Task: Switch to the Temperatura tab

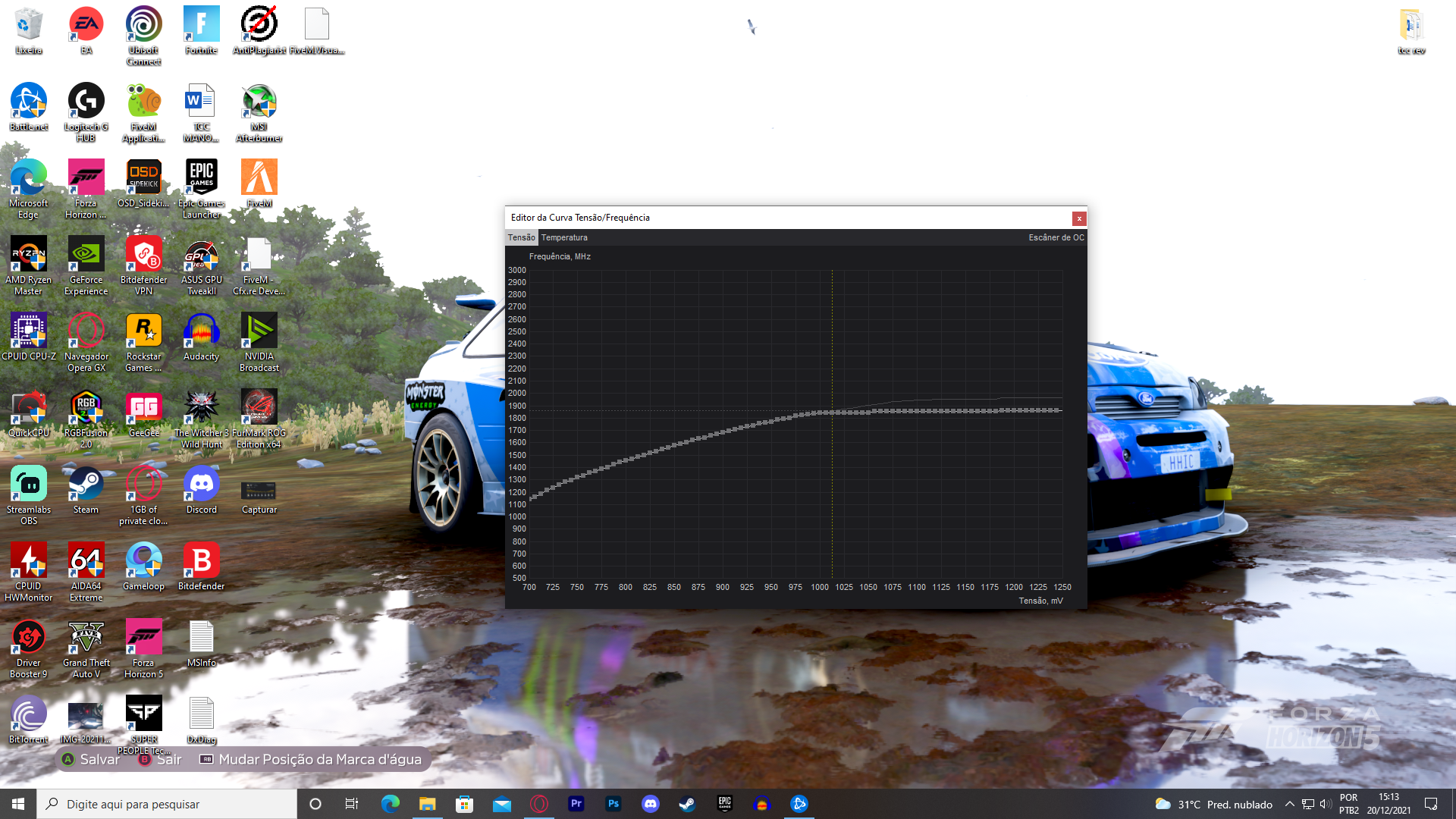Action: click(x=564, y=237)
